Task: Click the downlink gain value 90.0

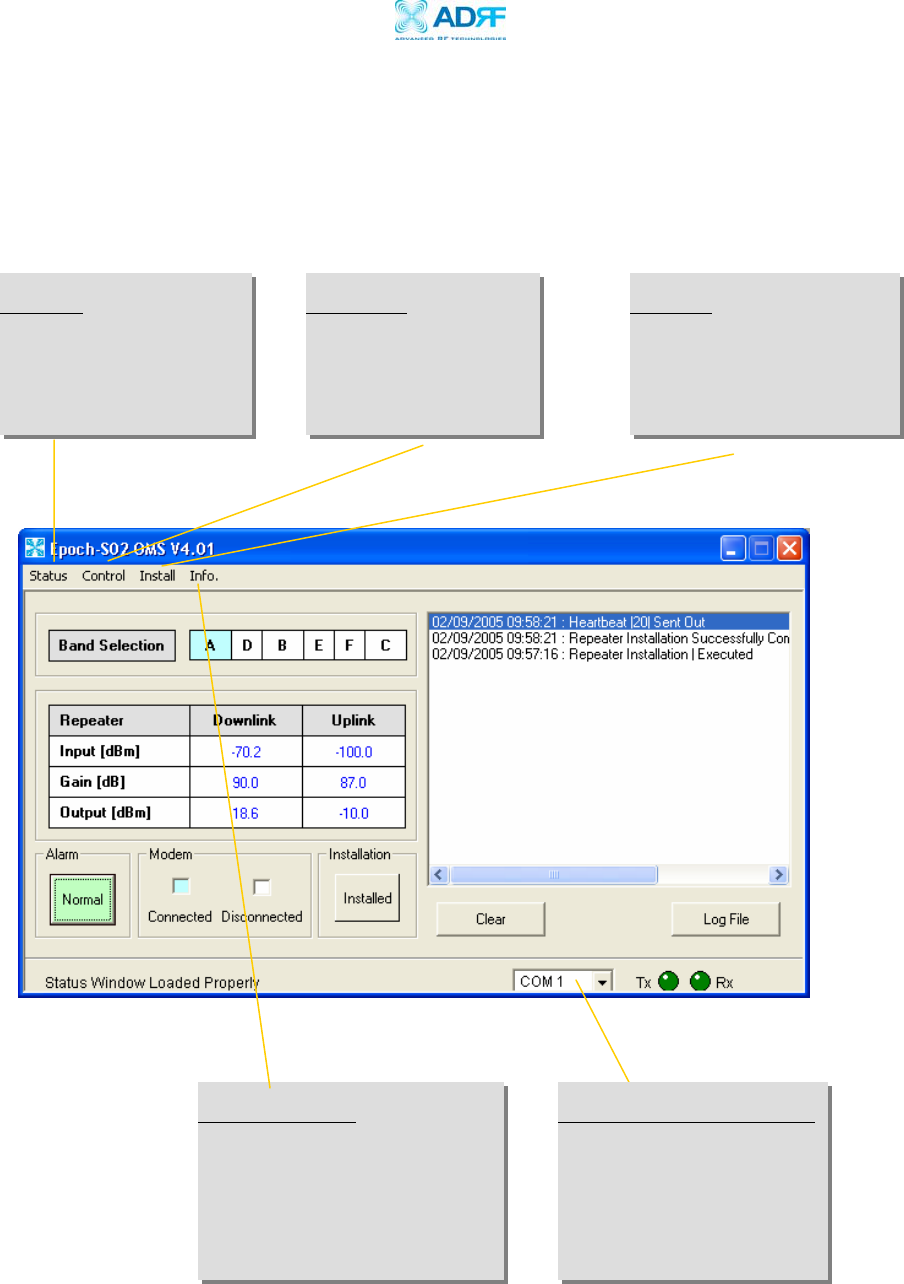Action: pos(246,782)
